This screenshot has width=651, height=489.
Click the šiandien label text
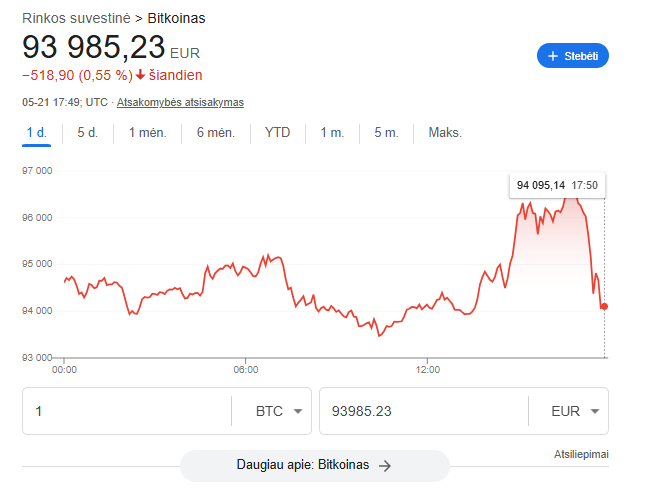[x=176, y=75]
